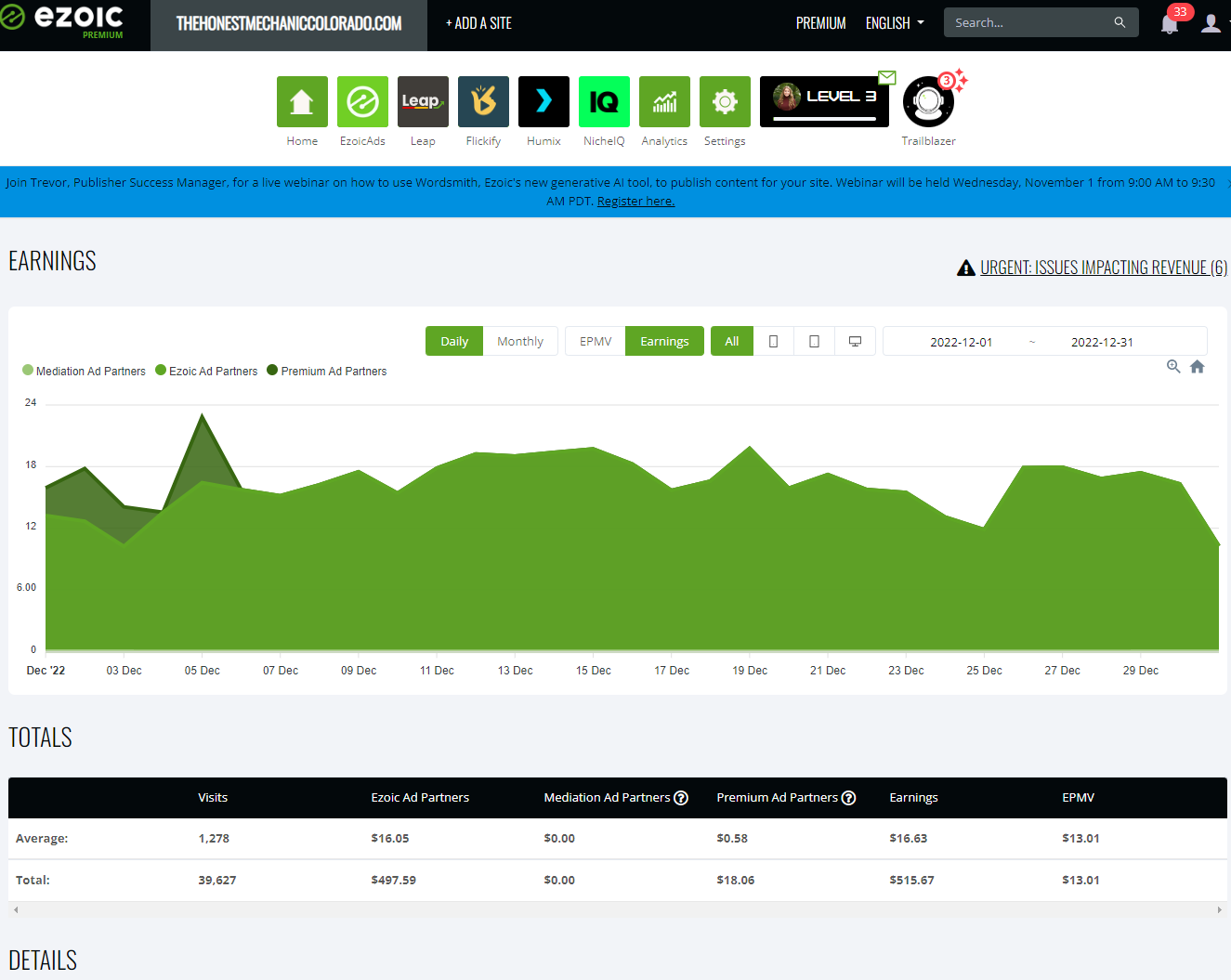Toggle Premium Ad Partners legend series
The width and height of the screenshot is (1231, 980).
[327, 371]
